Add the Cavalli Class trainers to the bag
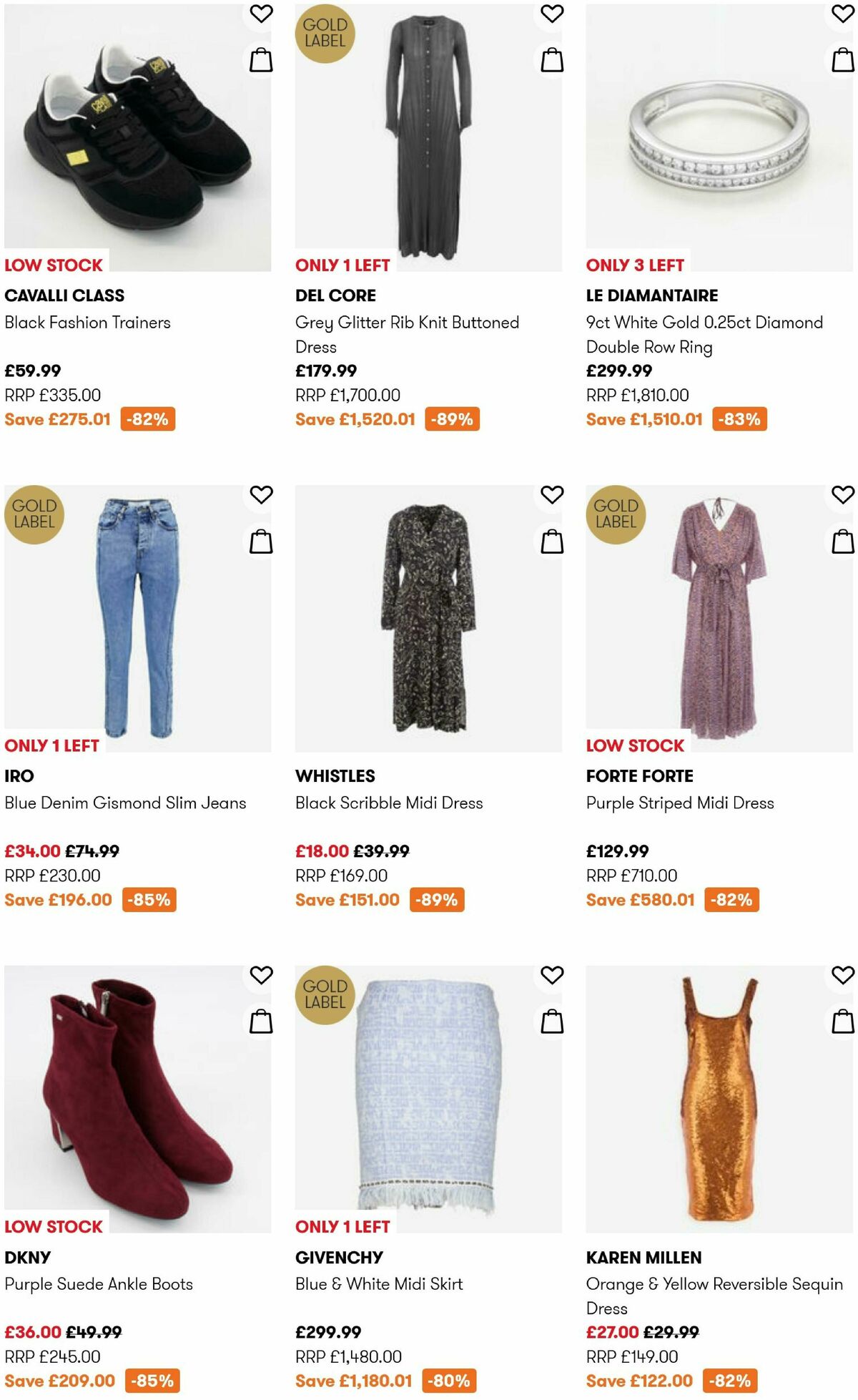Viewport: 858px width, 1400px height. pyautogui.click(x=262, y=59)
